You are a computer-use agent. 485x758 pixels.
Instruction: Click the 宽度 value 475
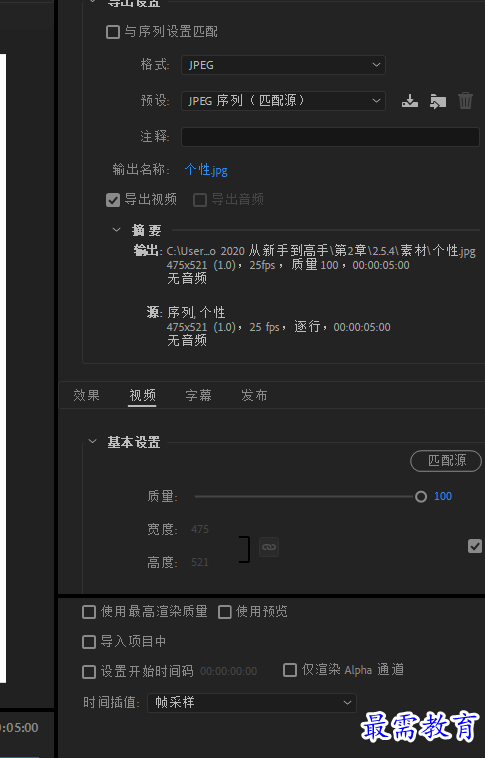200,529
